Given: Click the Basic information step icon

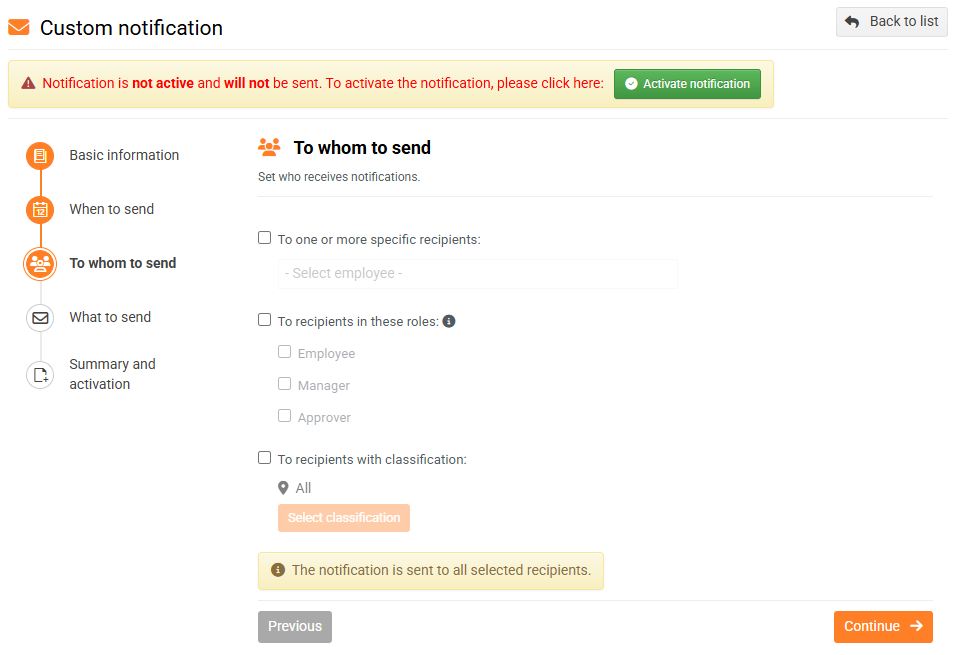Looking at the screenshot, I should click(40, 155).
